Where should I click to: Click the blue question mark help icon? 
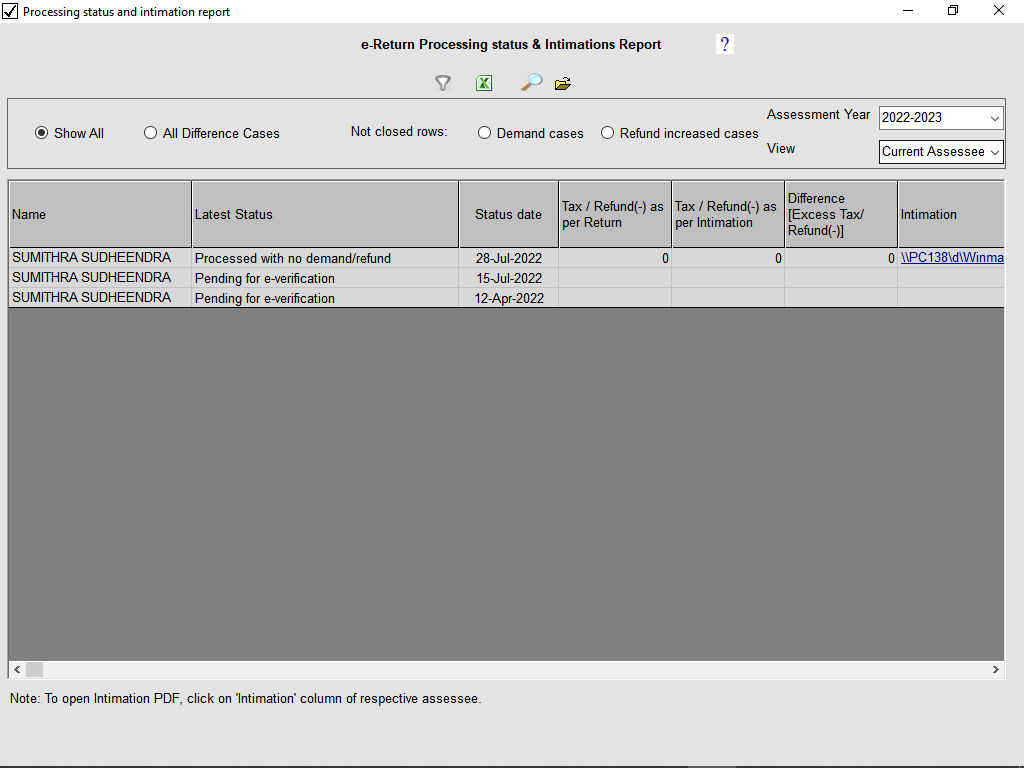point(725,44)
